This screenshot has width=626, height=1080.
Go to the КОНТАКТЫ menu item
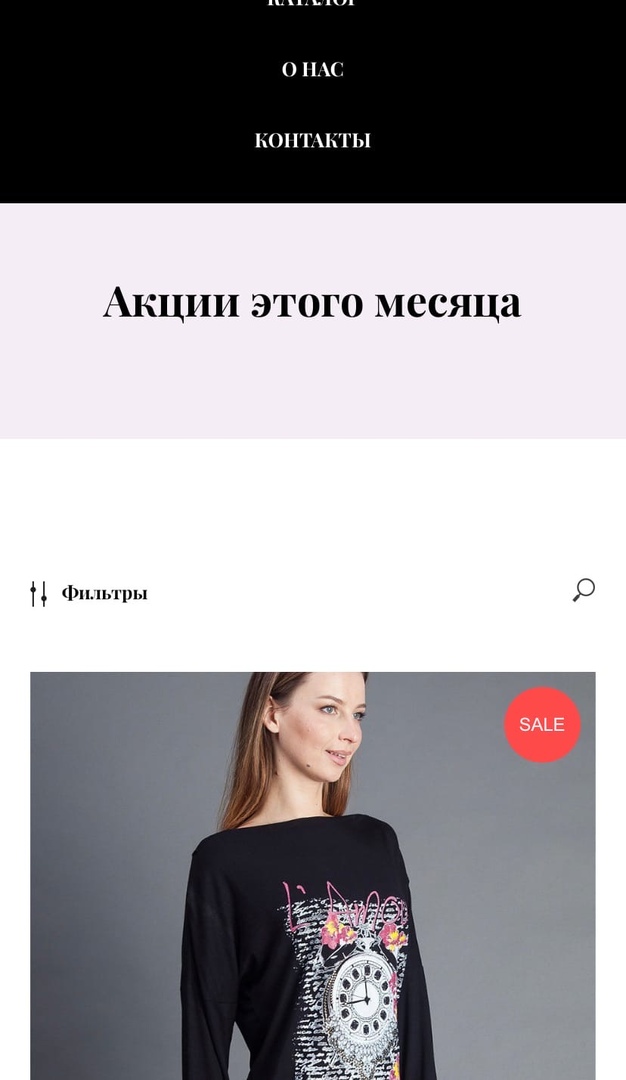[x=313, y=141]
